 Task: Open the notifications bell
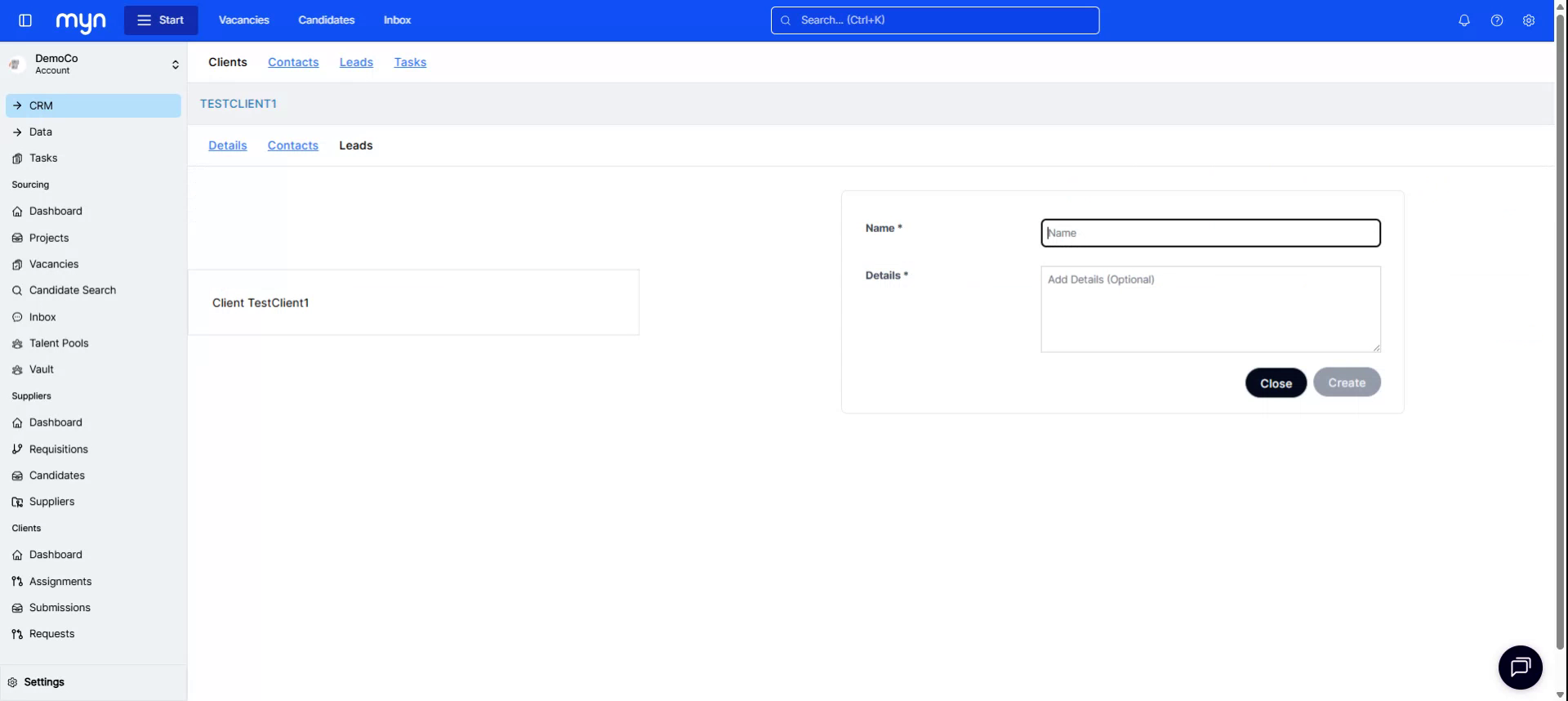pyautogui.click(x=1463, y=20)
